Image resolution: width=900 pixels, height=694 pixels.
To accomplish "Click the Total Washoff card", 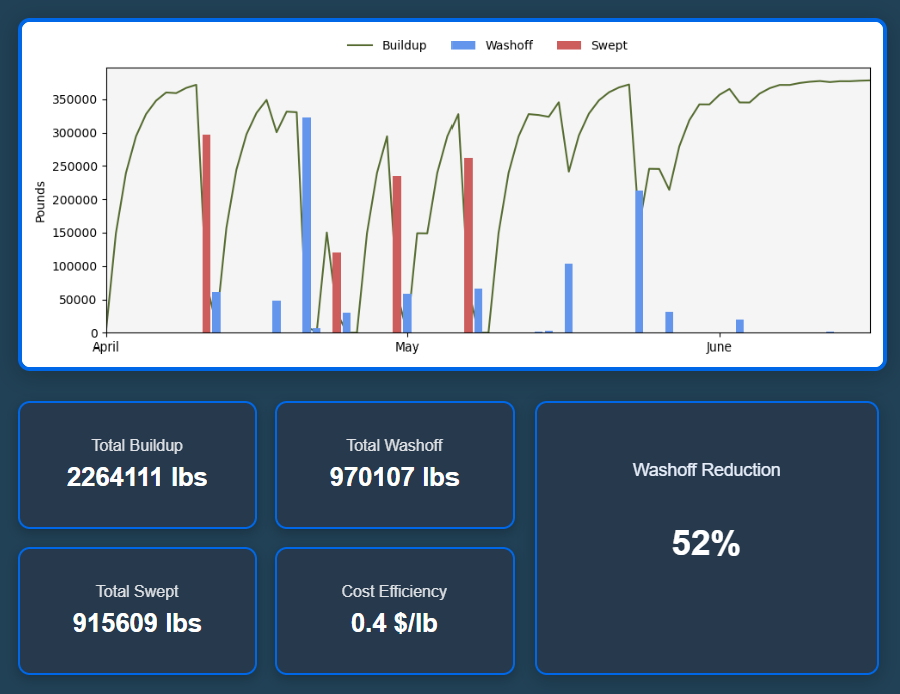I will 394,464.
